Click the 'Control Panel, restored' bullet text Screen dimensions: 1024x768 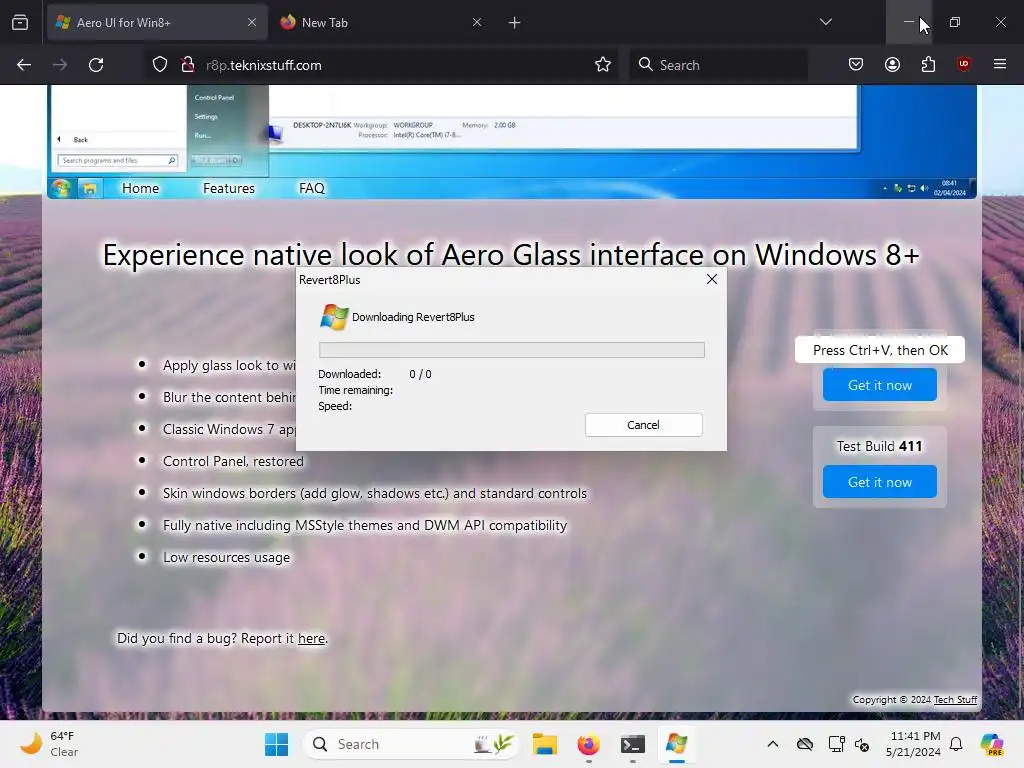[x=233, y=462]
